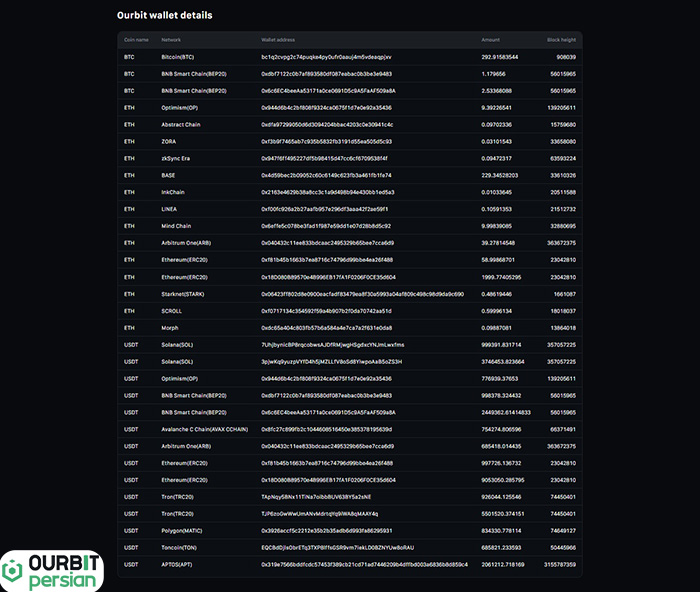Click the Network column header
Screen dimensions: 700x592
click(x=171, y=39)
